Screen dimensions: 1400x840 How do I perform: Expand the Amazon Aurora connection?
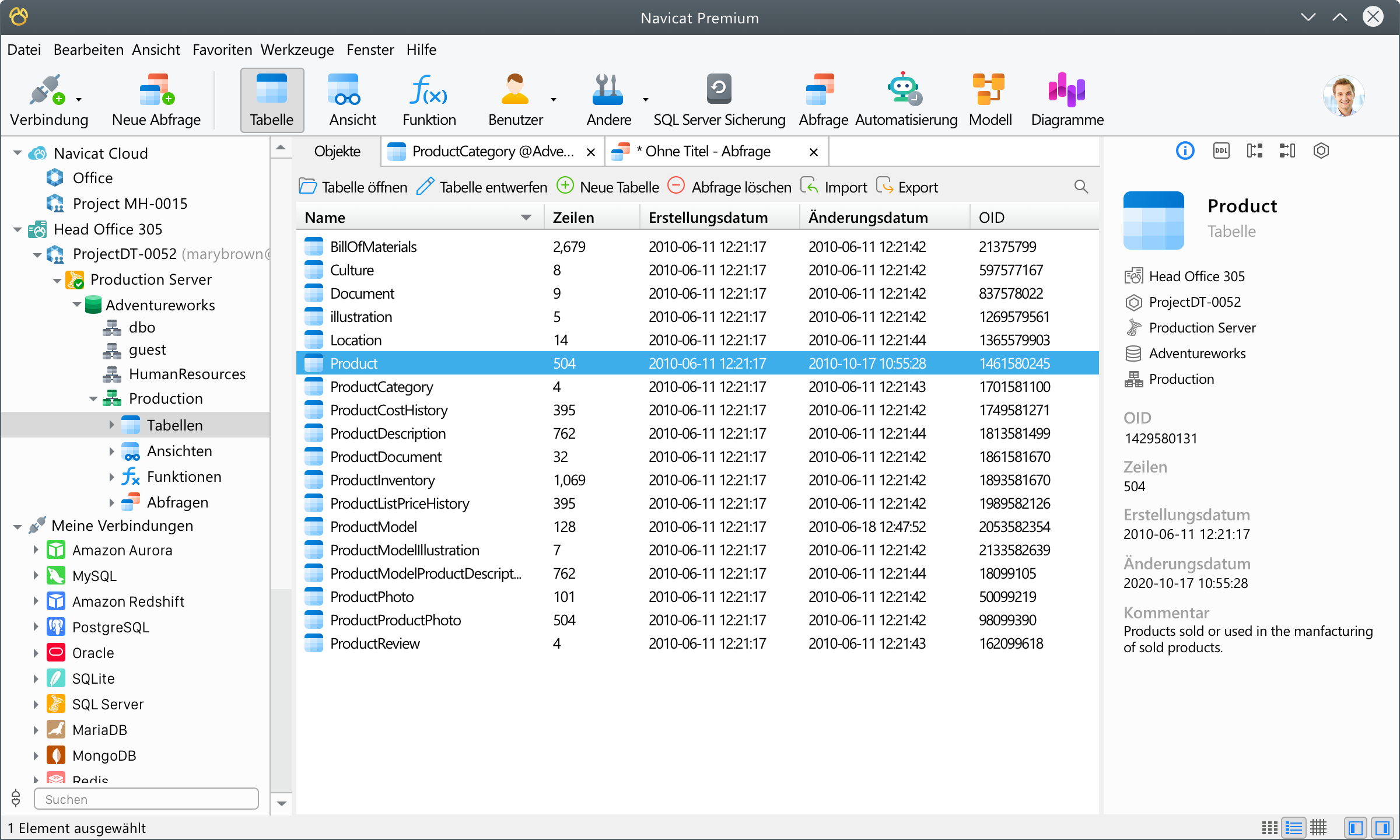(x=36, y=549)
